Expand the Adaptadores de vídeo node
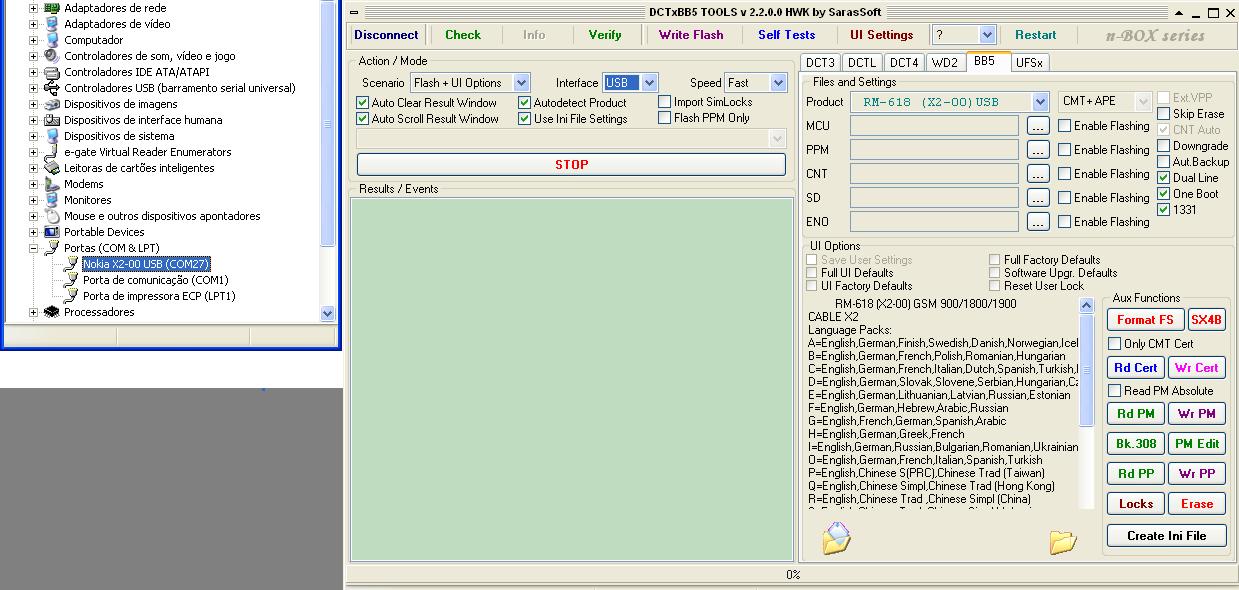This screenshot has height=590, width=1239. (x=33, y=24)
